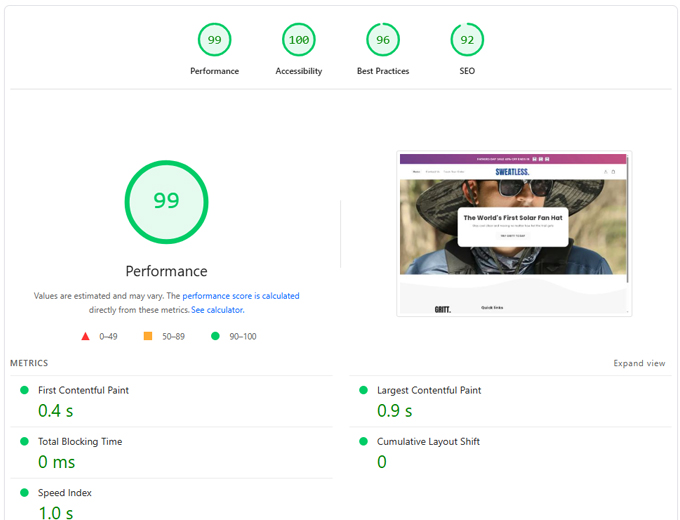Expand the Total Blocking Time metric
The image size is (680, 520).
pyautogui.click(x=80, y=441)
